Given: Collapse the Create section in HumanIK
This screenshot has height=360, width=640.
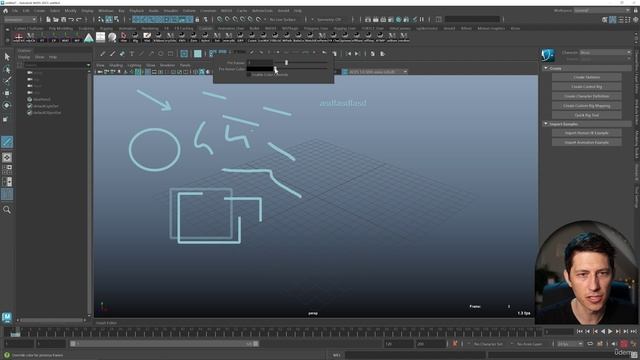Looking at the screenshot, I should tap(546, 68).
